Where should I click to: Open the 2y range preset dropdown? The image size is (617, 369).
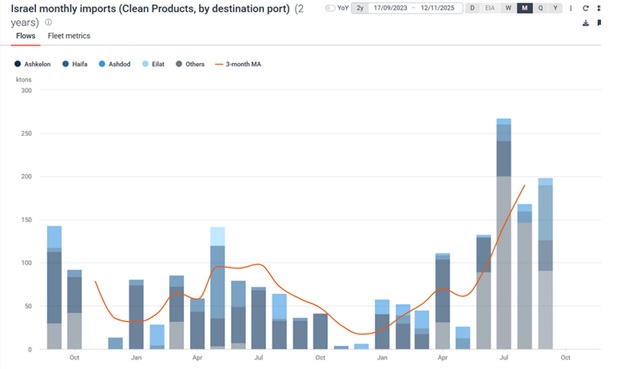click(x=360, y=8)
